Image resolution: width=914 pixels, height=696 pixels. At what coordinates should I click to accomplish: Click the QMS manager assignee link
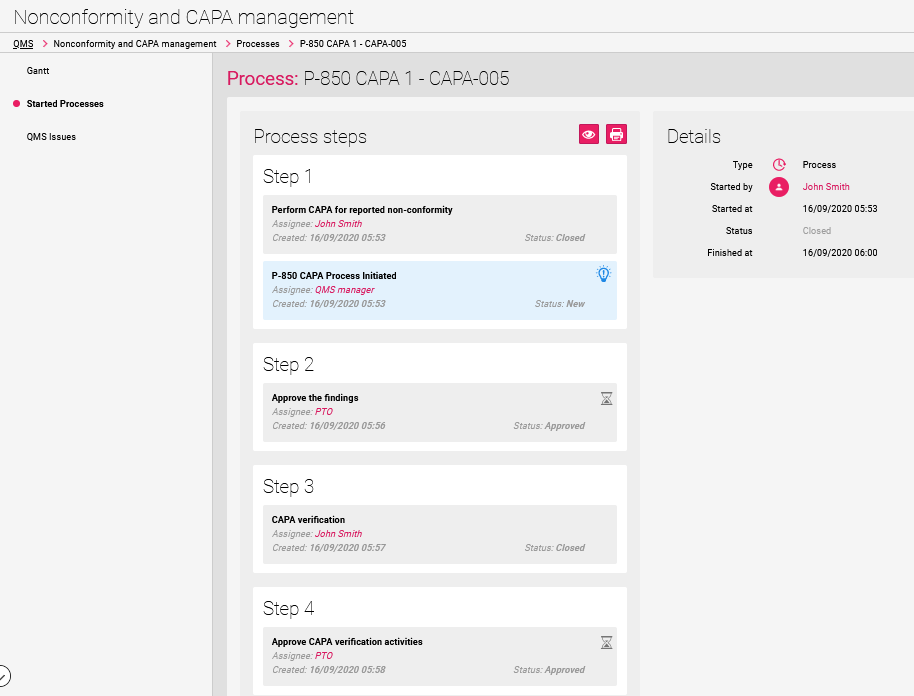coord(344,290)
